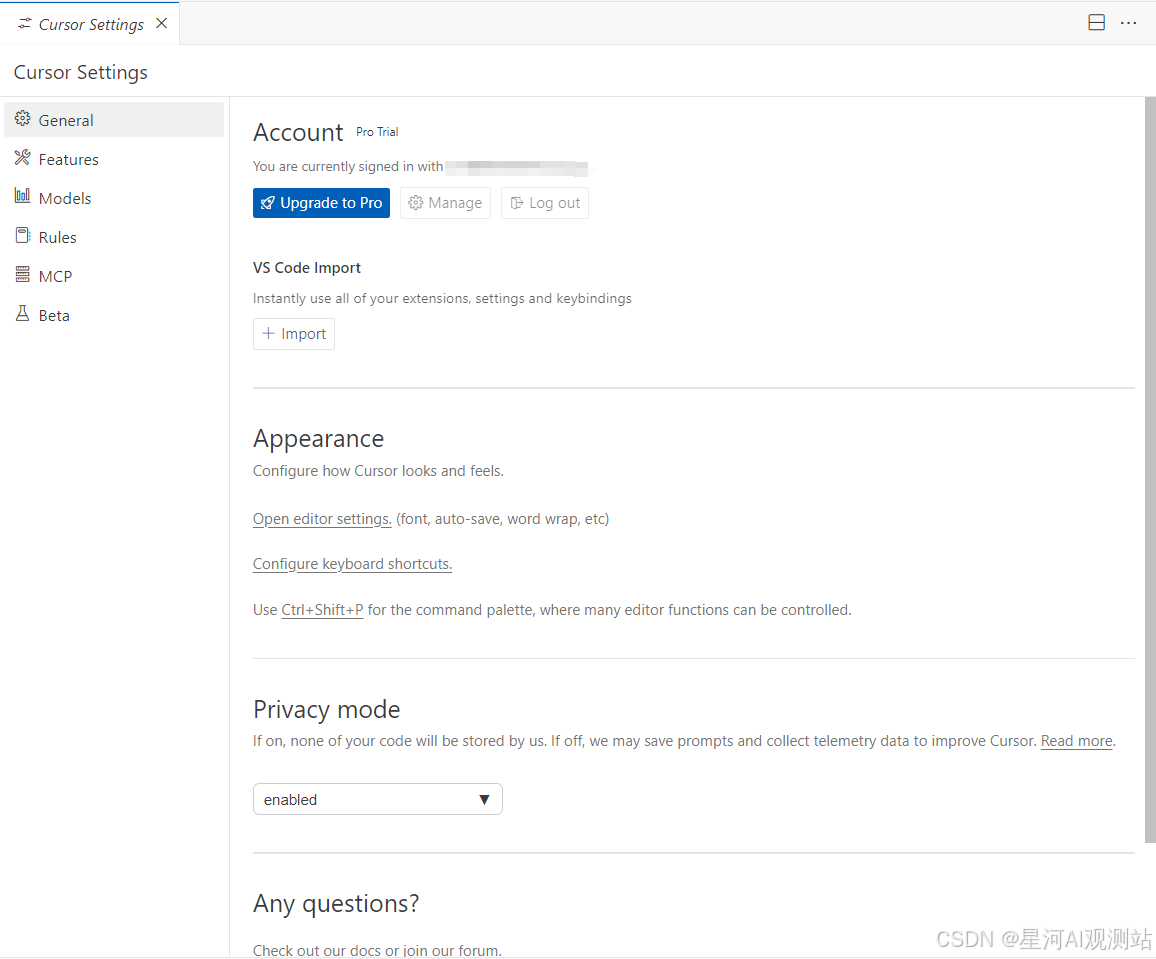Click the MCP server icon in sidebar

click(23, 275)
